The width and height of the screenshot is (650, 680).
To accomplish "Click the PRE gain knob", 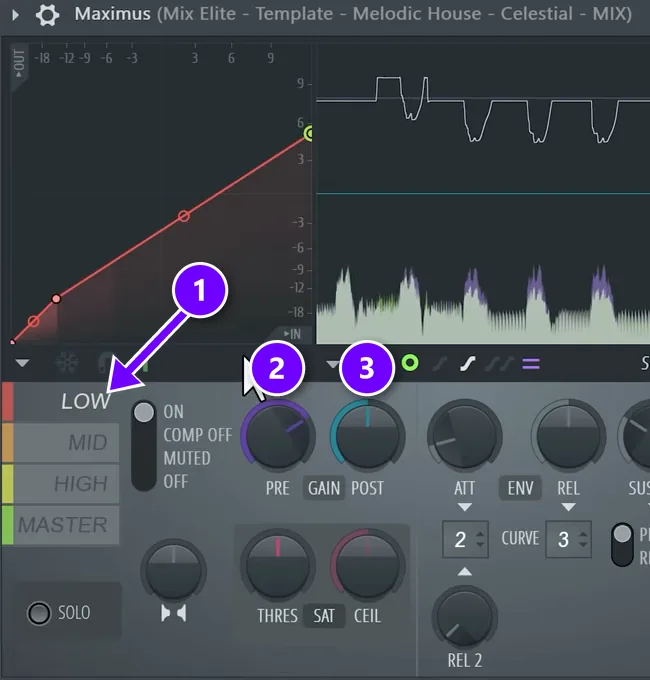I will pos(278,437).
